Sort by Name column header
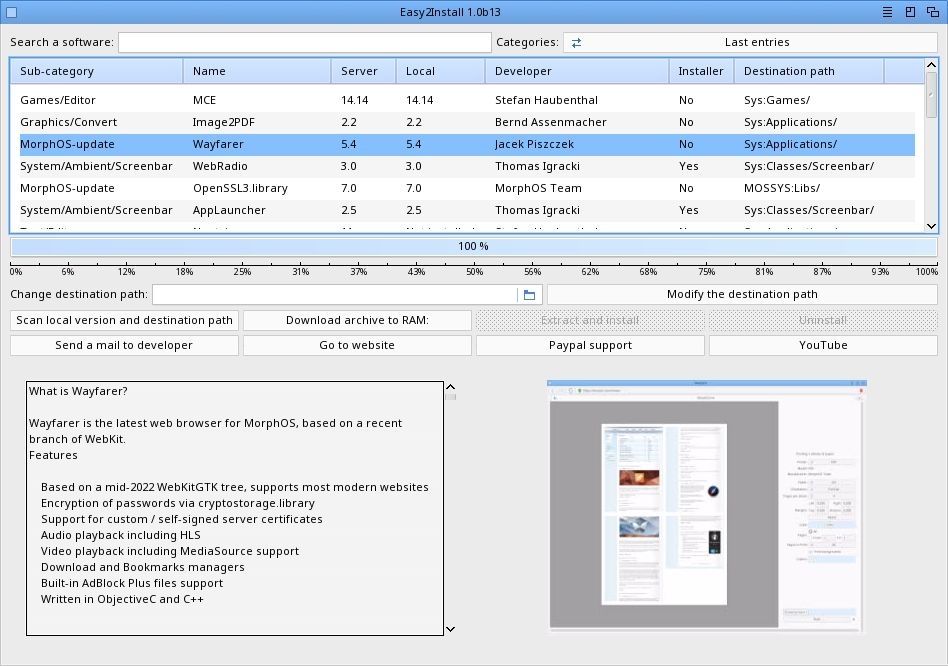 click(257, 71)
